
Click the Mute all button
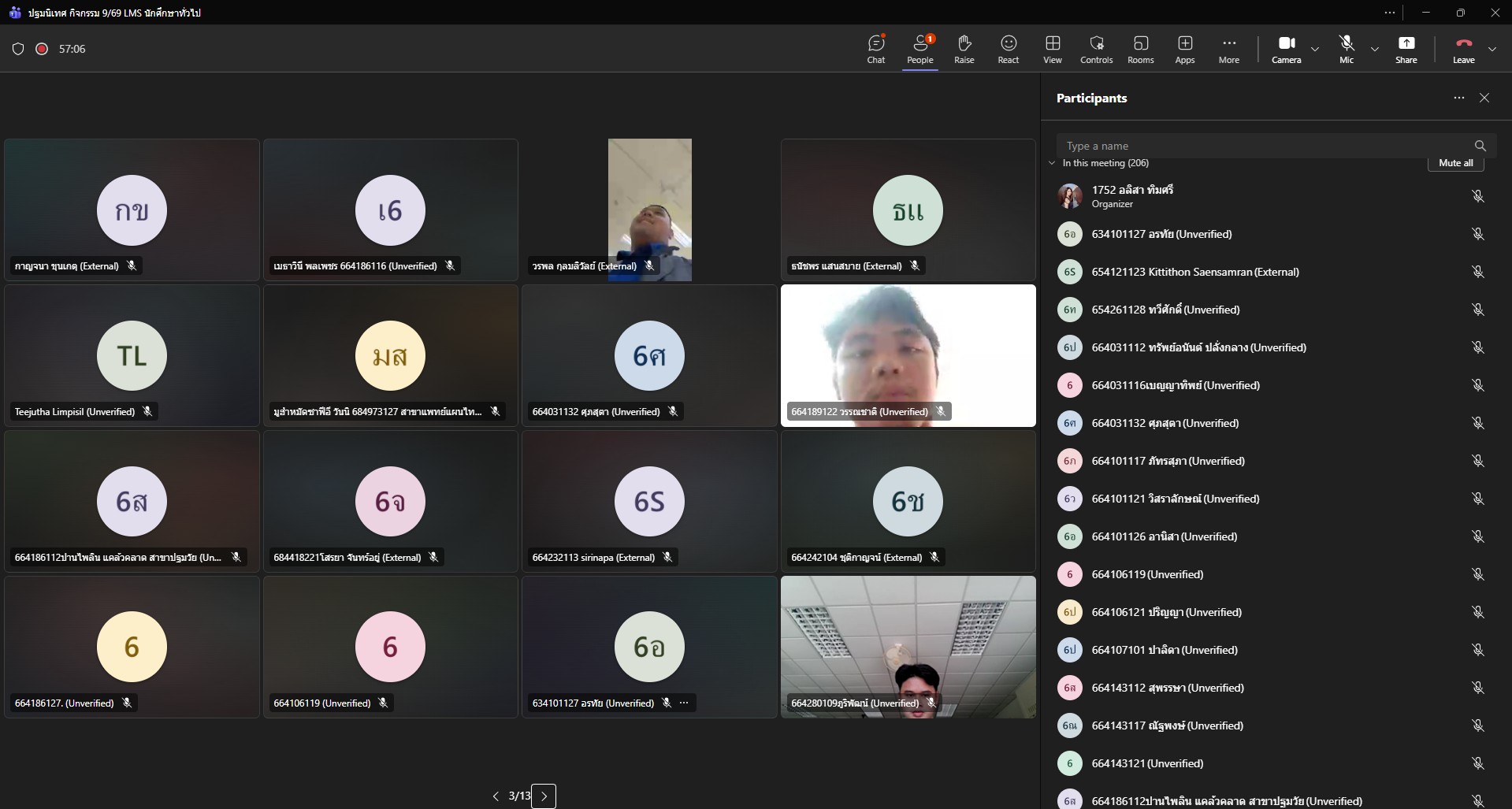pyautogui.click(x=1455, y=163)
